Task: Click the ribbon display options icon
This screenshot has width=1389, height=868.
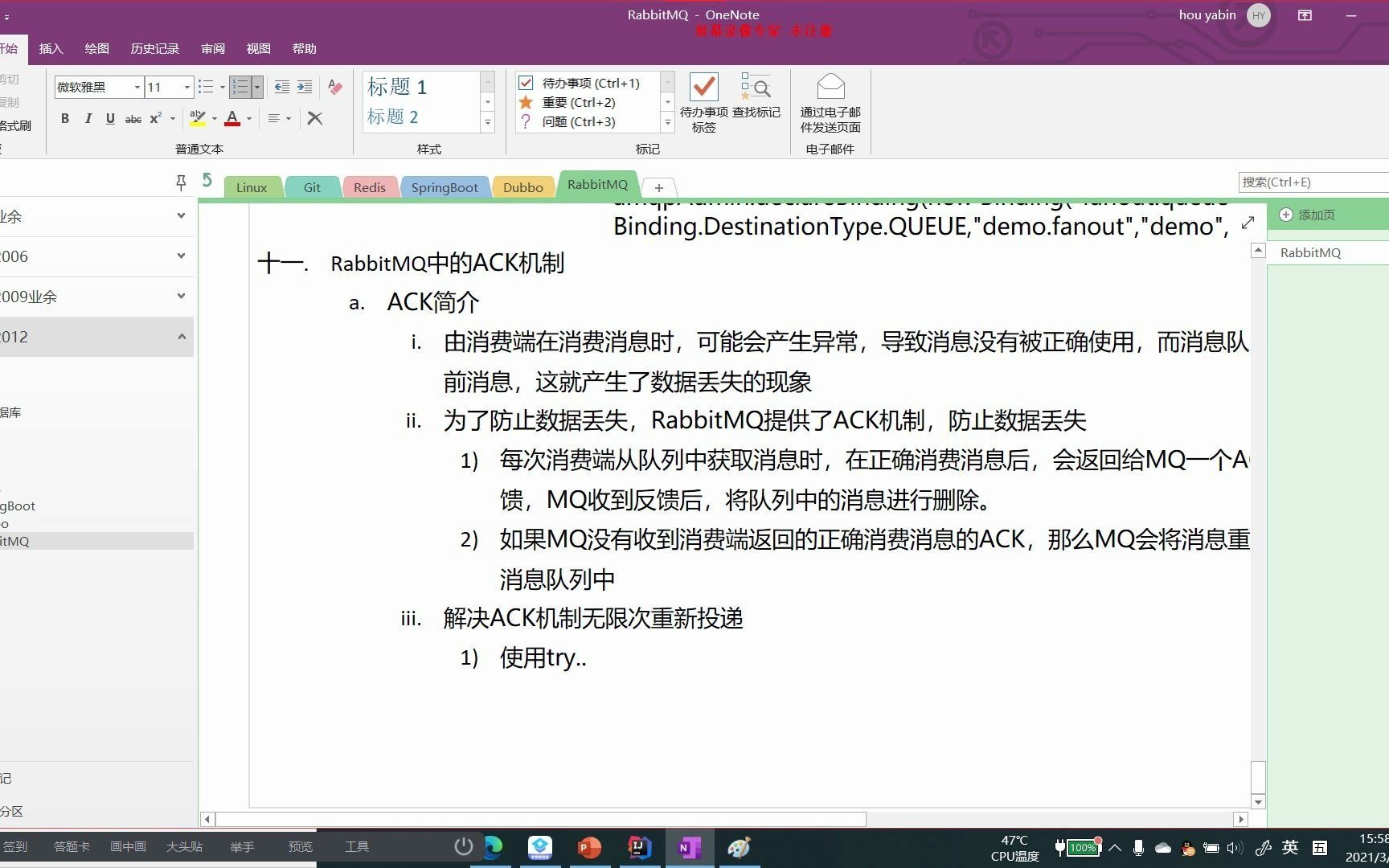Action: (x=1305, y=15)
